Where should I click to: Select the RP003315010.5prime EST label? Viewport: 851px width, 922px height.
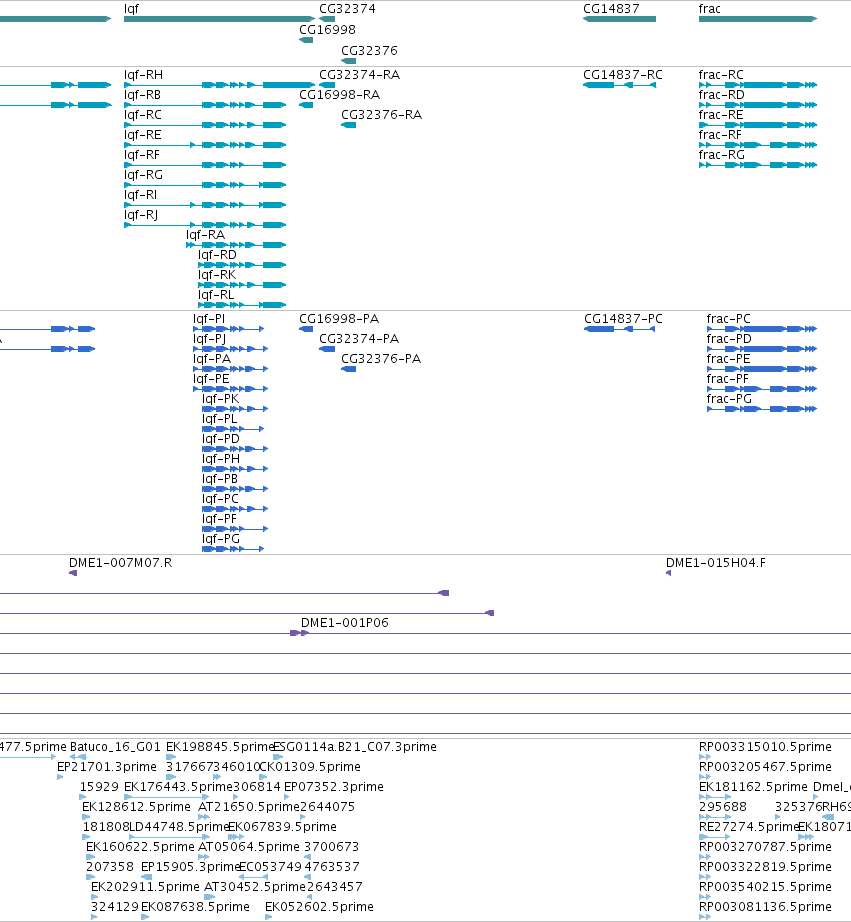pos(765,747)
